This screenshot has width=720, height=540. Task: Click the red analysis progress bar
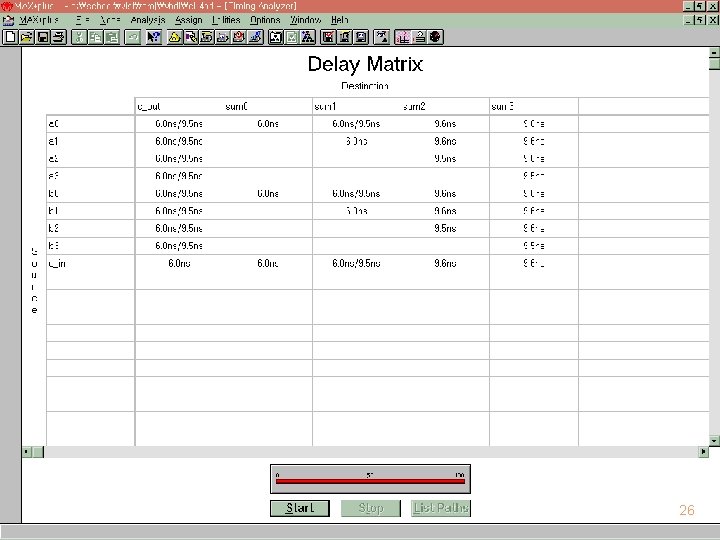(370, 481)
